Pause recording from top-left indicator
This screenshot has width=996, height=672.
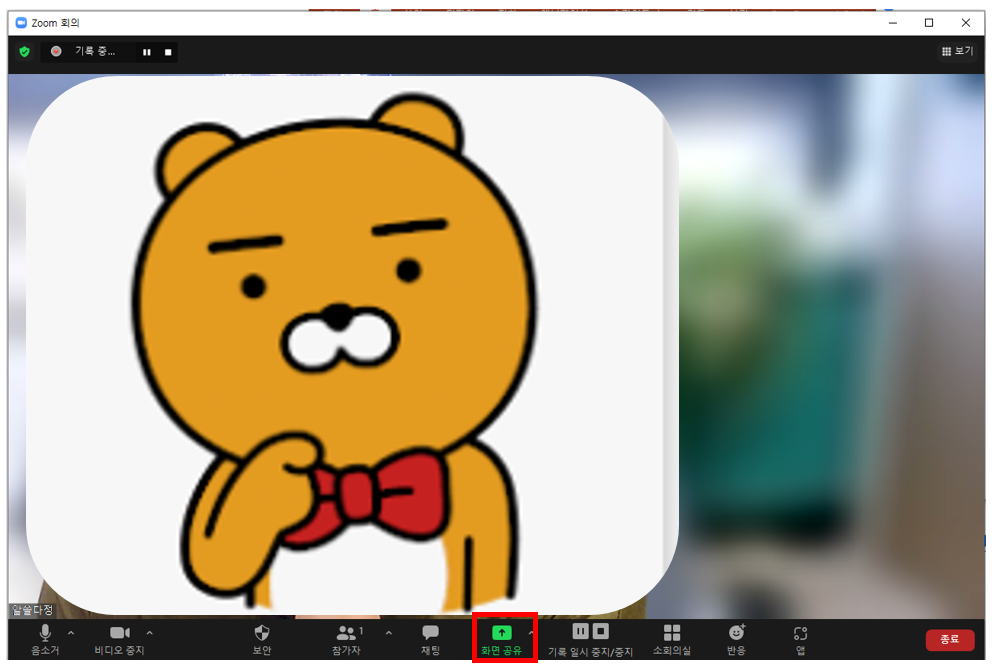147,52
